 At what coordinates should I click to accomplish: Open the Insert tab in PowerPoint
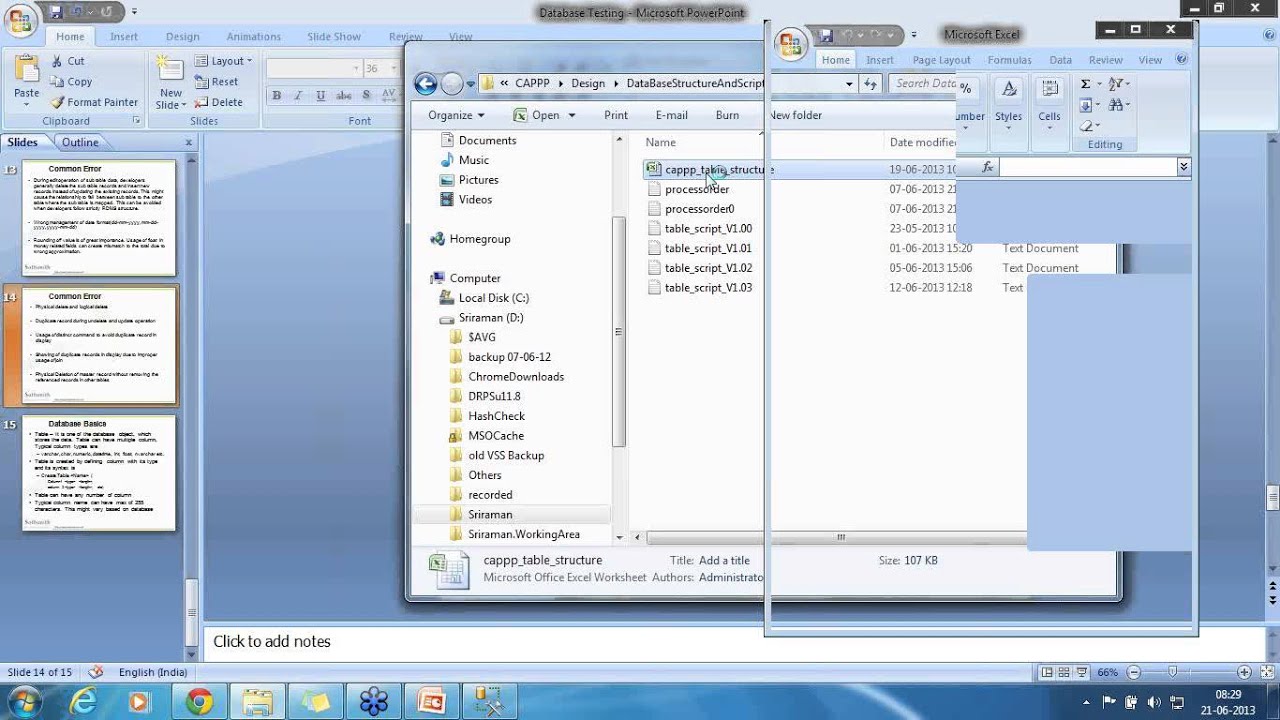click(124, 37)
